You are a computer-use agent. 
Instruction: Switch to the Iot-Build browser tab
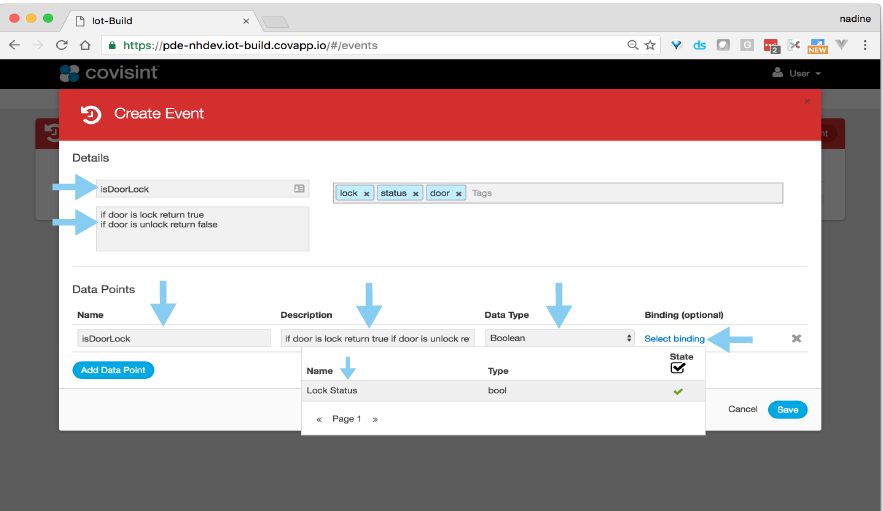click(x=160, y=19)
